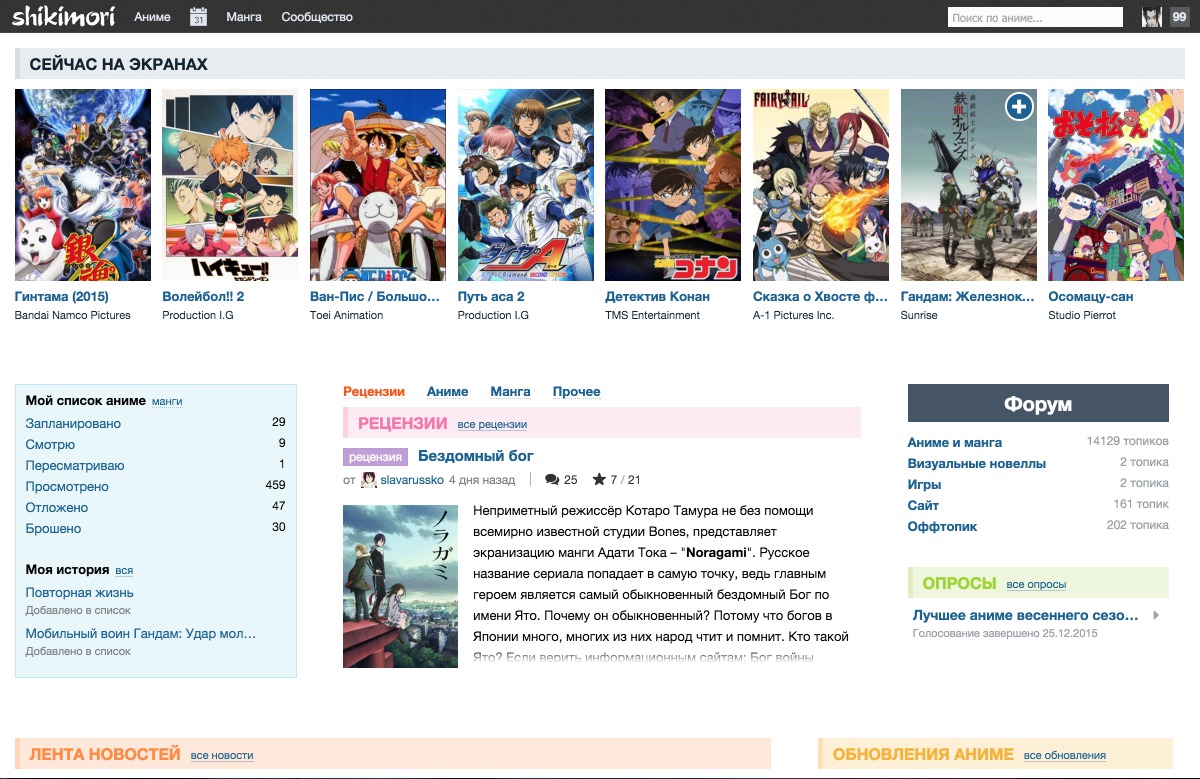Click the shikimori logo

[x=63, y=16]
